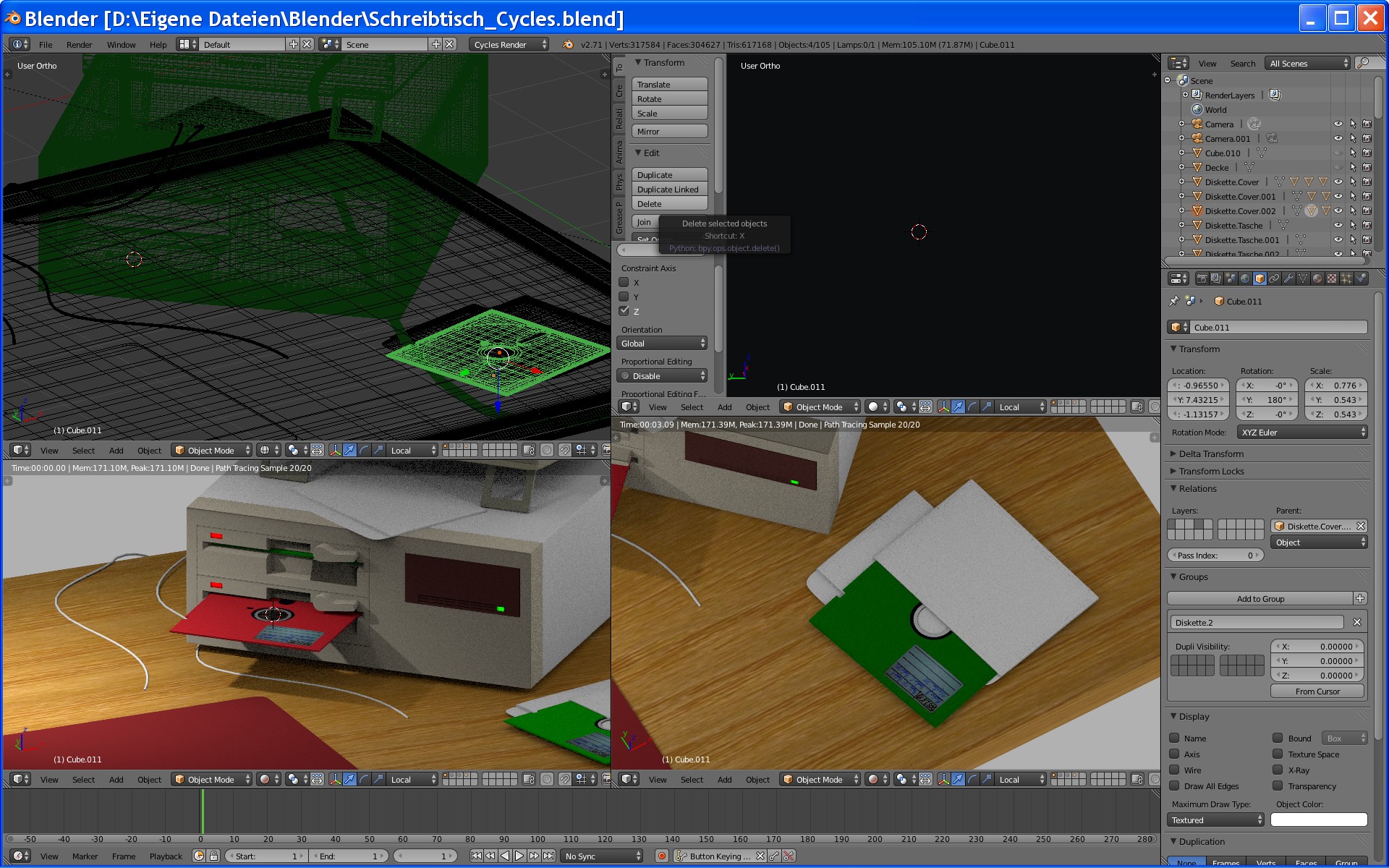Click the white Object Color swatch

(1318, 820)
